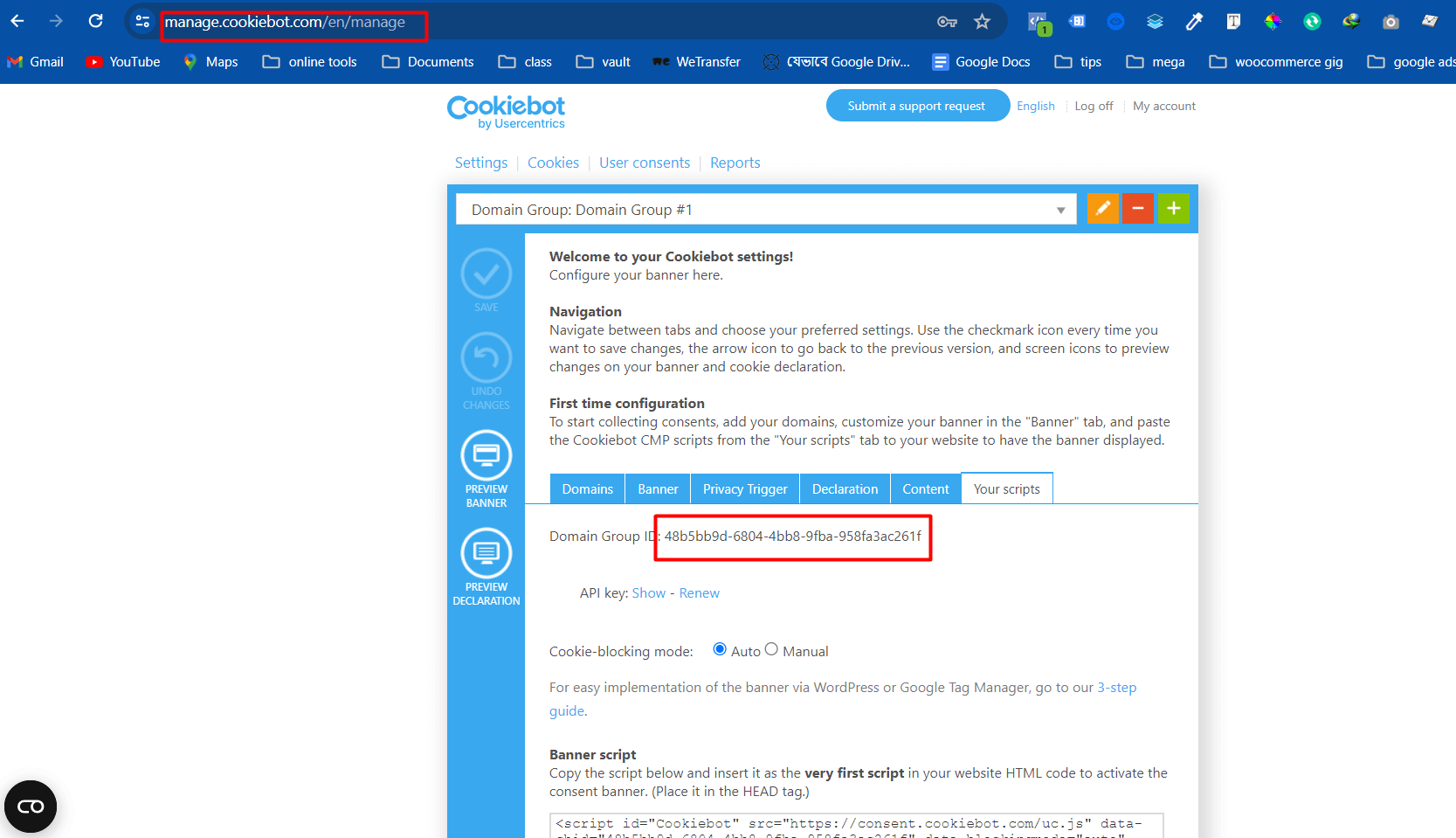Expand the Domain Group dropdown
Image resolution: width=1456 pixels, height=838 pixels.
click(x=766, y=210)
